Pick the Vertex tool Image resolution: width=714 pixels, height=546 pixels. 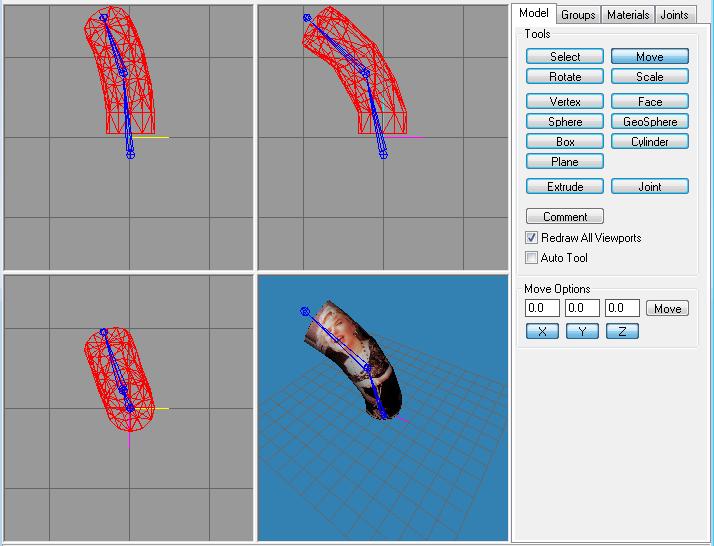click(565, 102)
